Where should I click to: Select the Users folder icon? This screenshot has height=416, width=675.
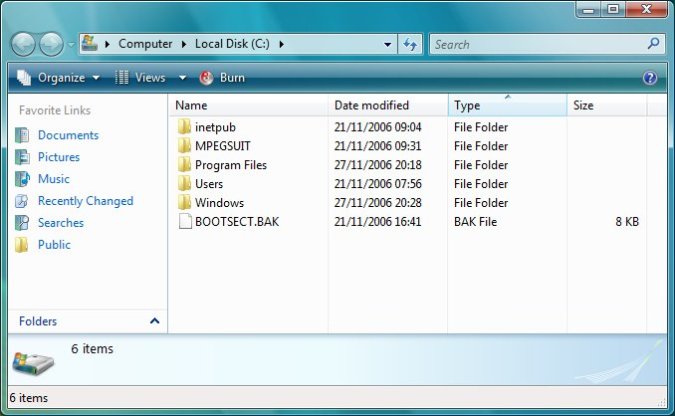[x=184, y=184]
